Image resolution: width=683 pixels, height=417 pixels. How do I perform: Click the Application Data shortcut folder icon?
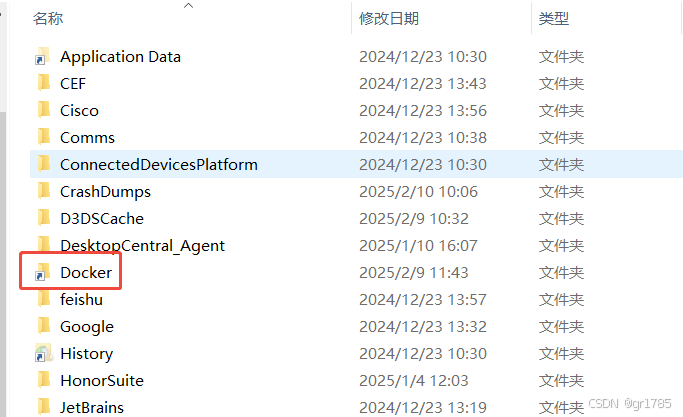[43, 56]
